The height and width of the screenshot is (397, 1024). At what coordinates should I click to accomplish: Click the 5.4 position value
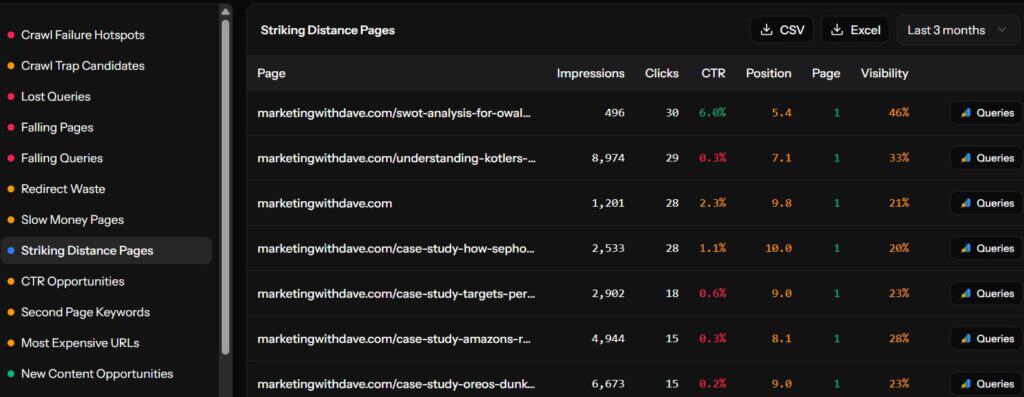(x=781, y=113)
